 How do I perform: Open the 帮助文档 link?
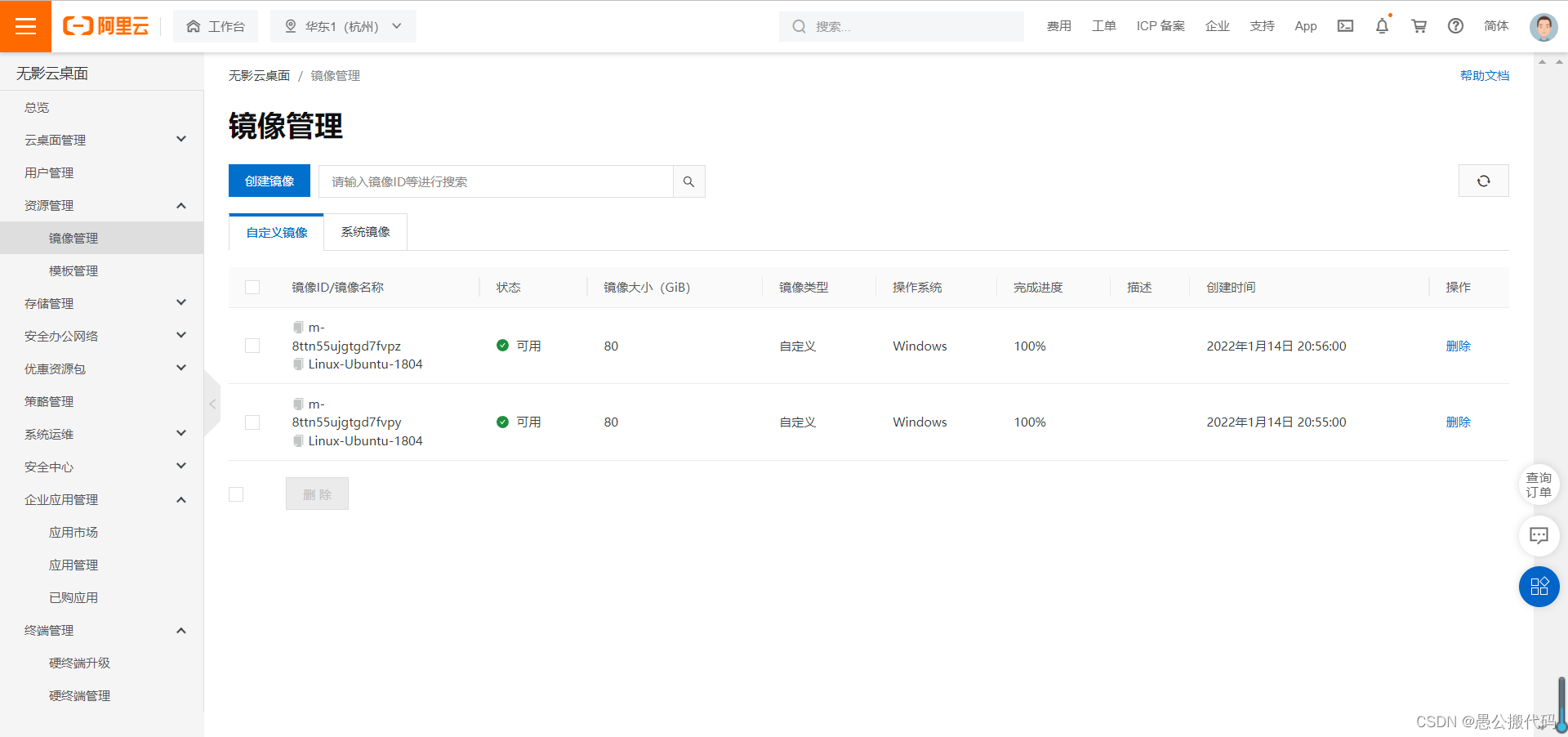[x=1485, y=75]
